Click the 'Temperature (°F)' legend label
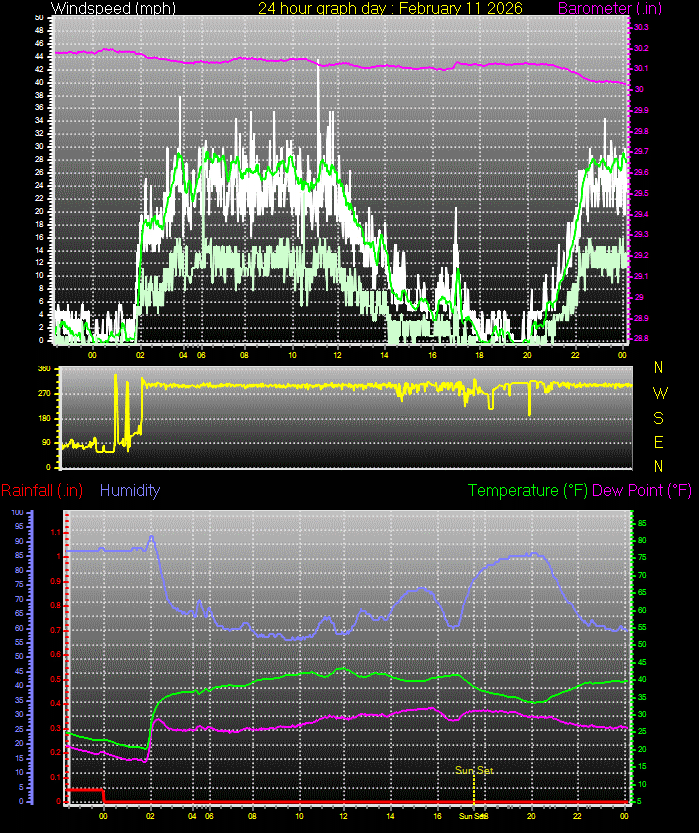 point(527,490)
